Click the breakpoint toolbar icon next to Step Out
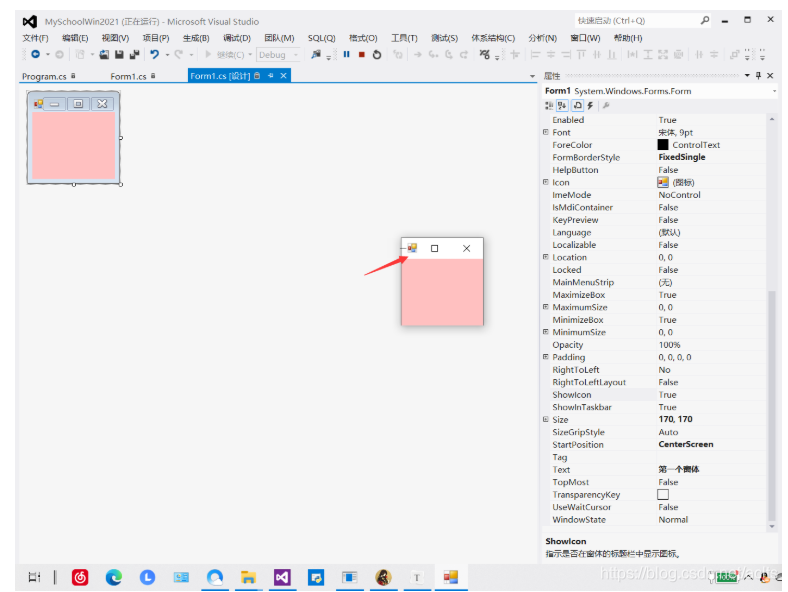The width and height of the screenshot is (788, 592). [484, 54]
